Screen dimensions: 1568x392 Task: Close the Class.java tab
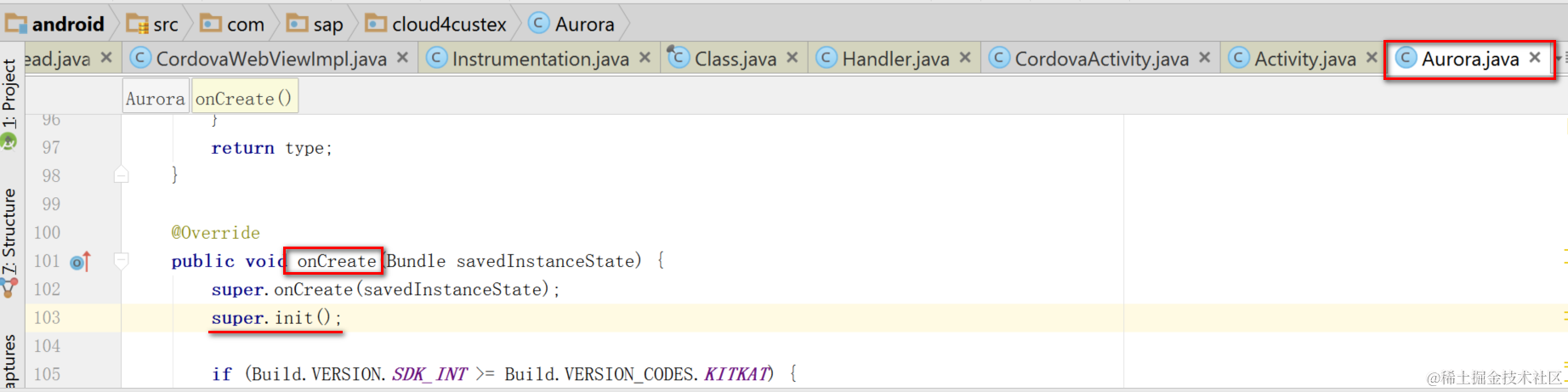pos(793,57)
